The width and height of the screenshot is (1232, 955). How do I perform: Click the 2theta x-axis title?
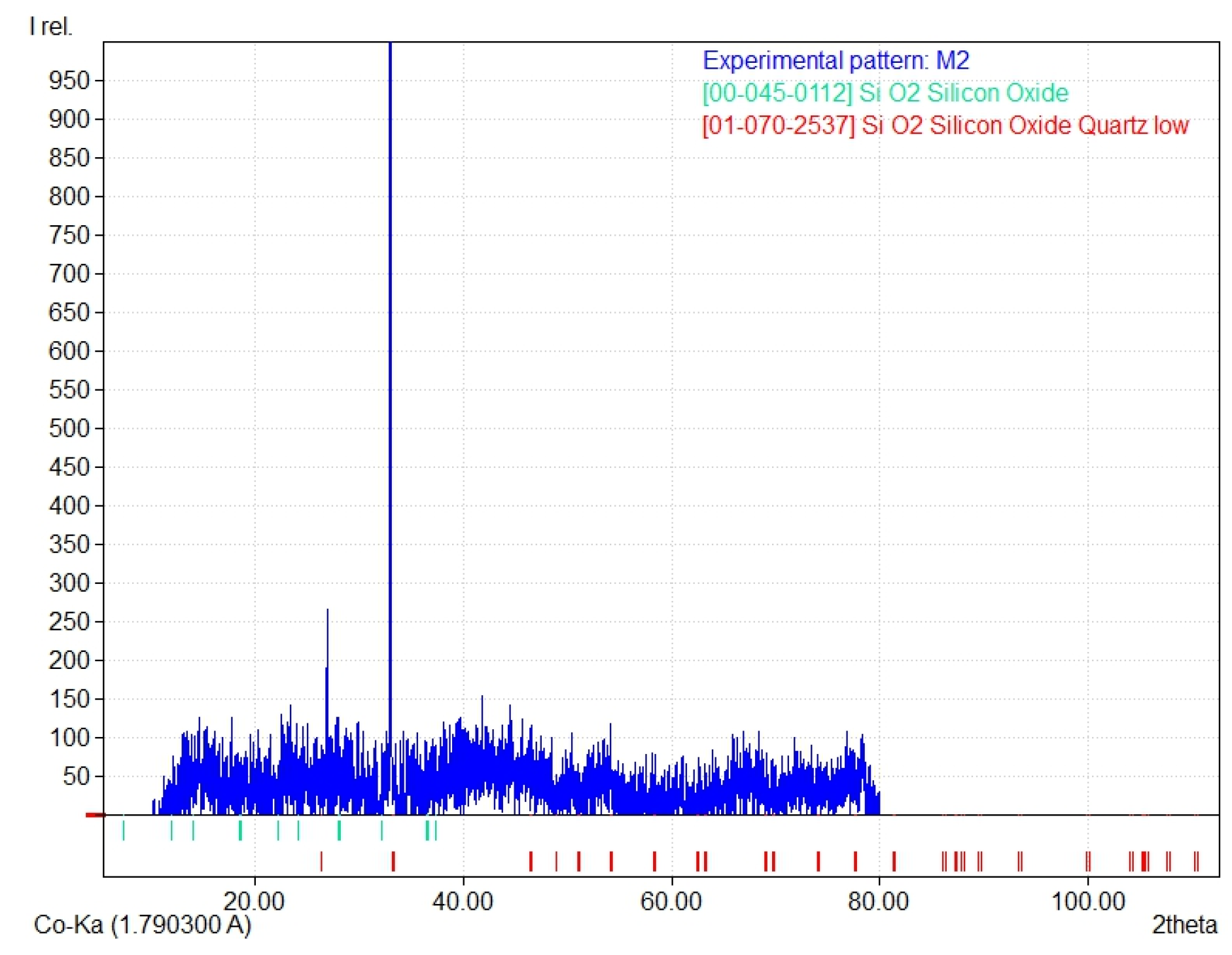(1184, 924)
